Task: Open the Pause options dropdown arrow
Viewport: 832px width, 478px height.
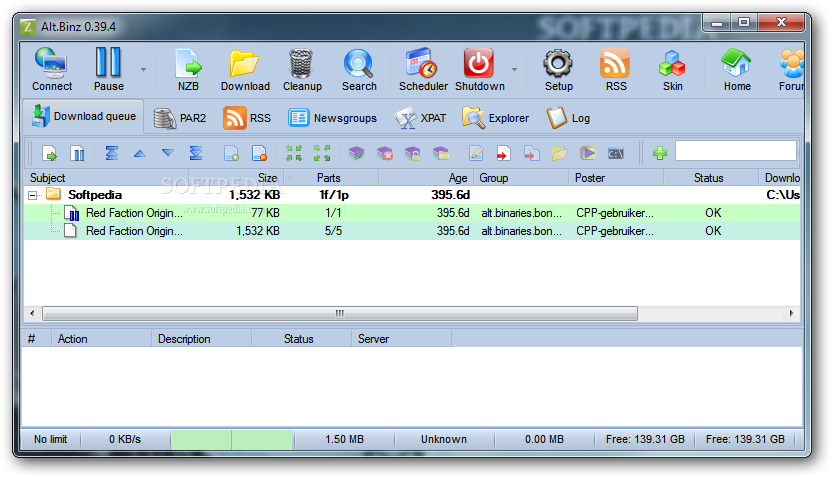Action: (x=143, y=69)
